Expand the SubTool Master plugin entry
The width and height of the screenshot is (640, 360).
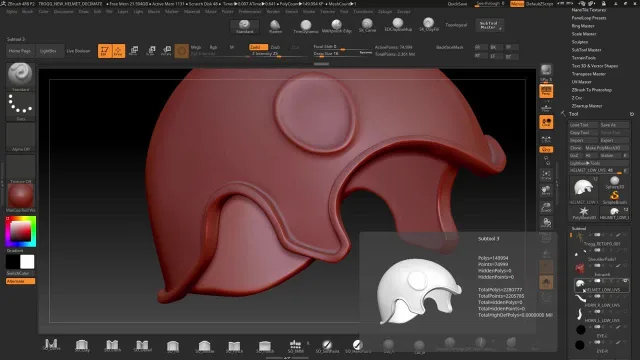point(586,50)
